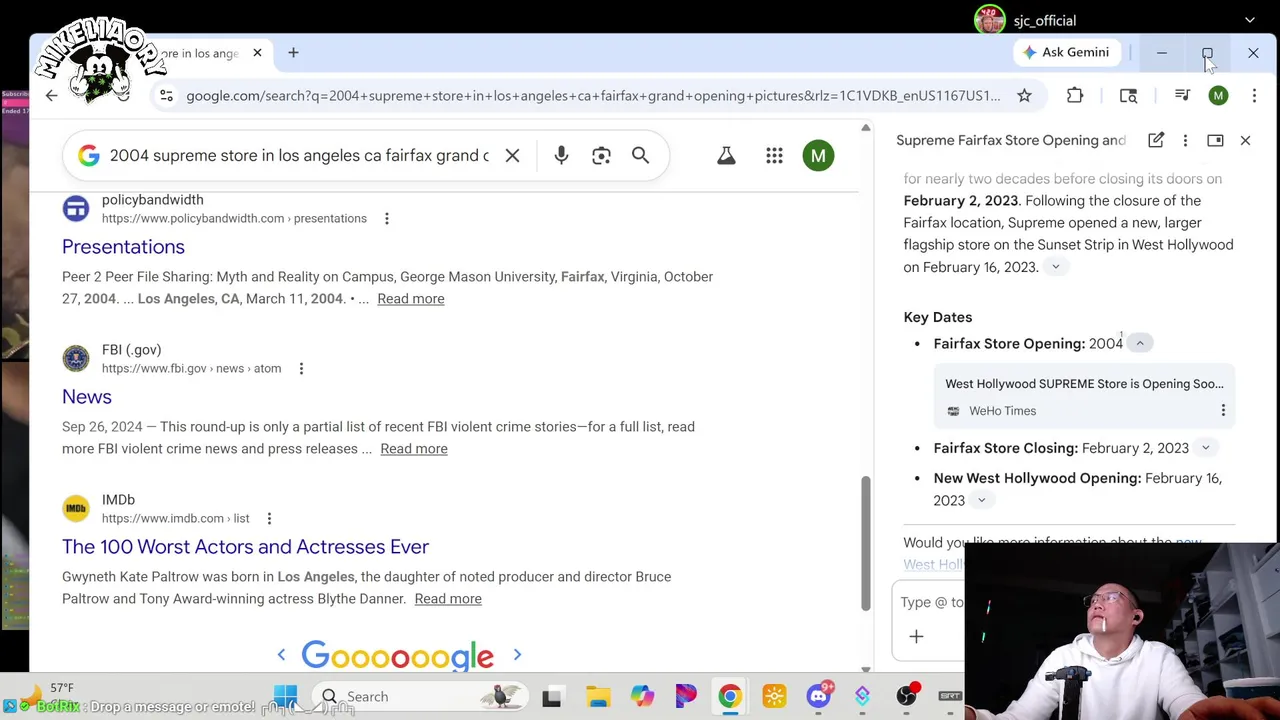This screenshot has height=720, width=1280.
Task: Click the search results page scrollbar
Action: click(x=865, y=542)
